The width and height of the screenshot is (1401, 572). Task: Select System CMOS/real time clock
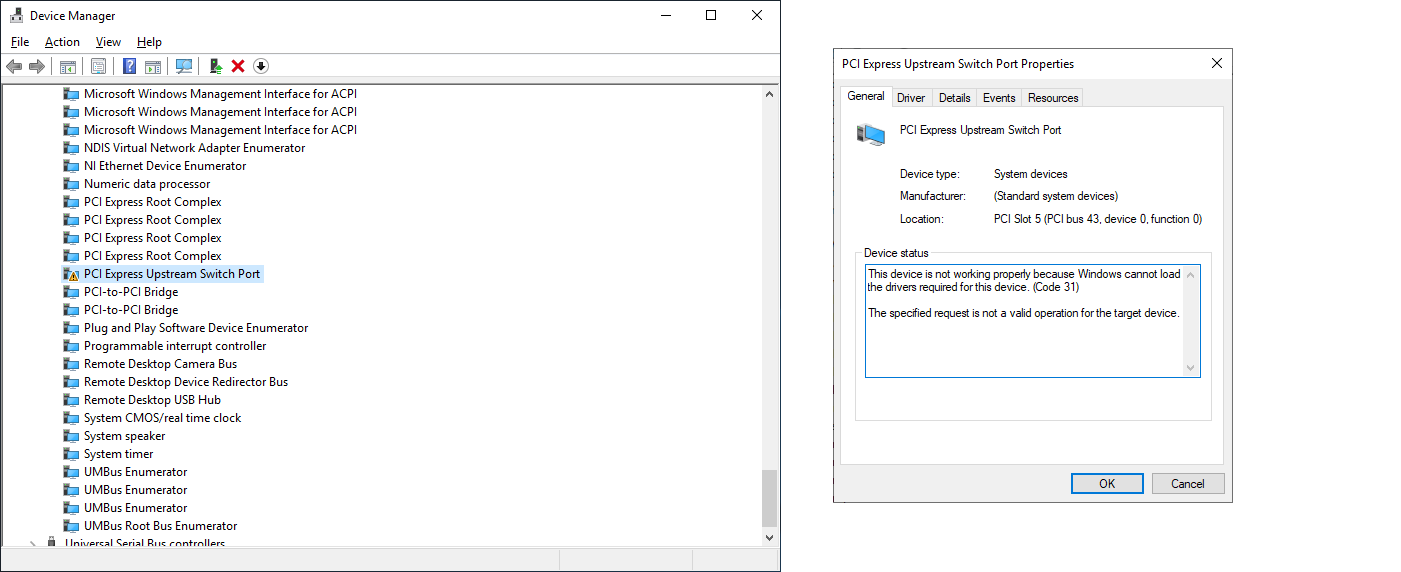click(162, 418)
